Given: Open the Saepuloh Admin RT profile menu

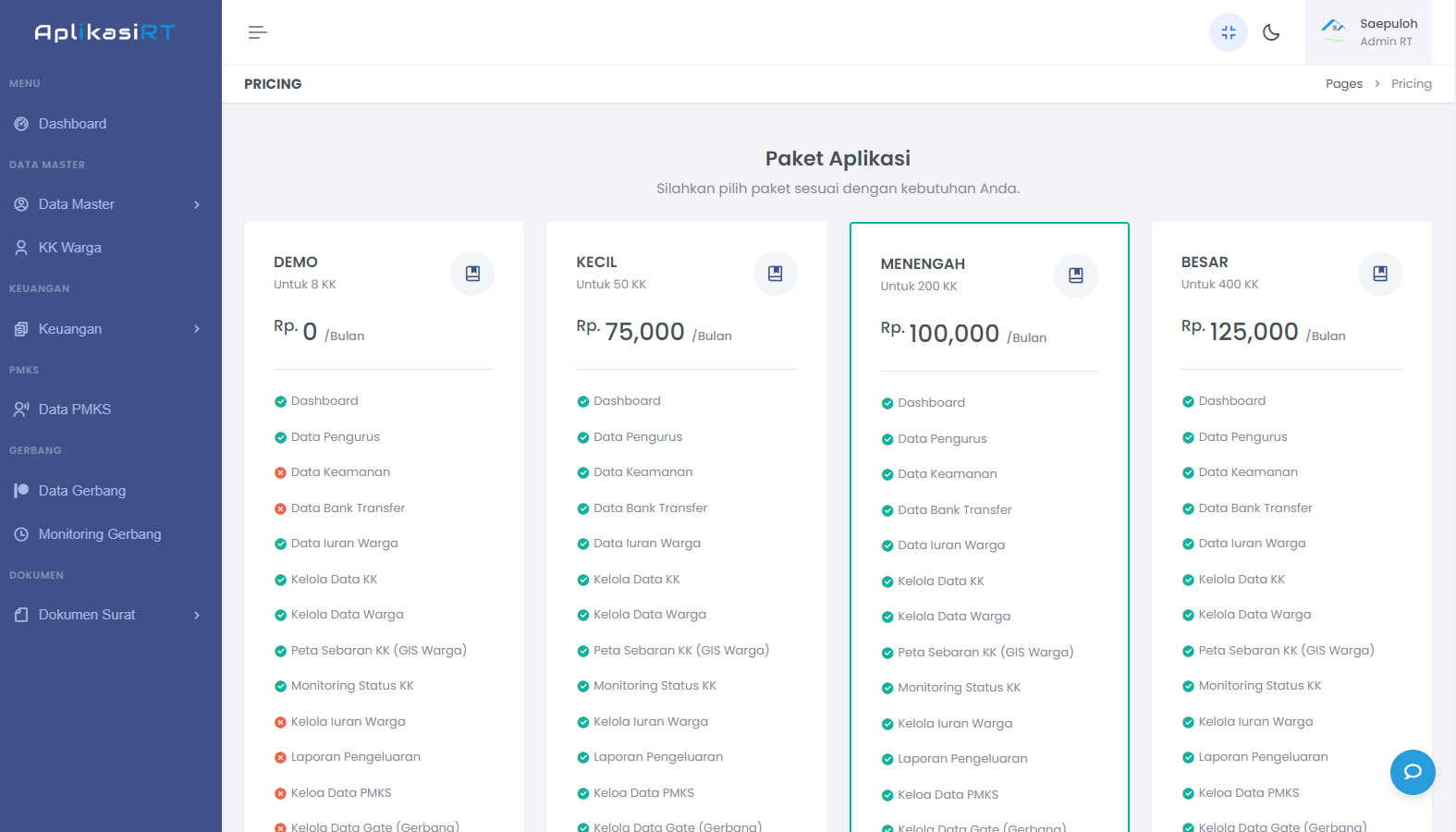Looking at the screenshot, I should 1368,32.
